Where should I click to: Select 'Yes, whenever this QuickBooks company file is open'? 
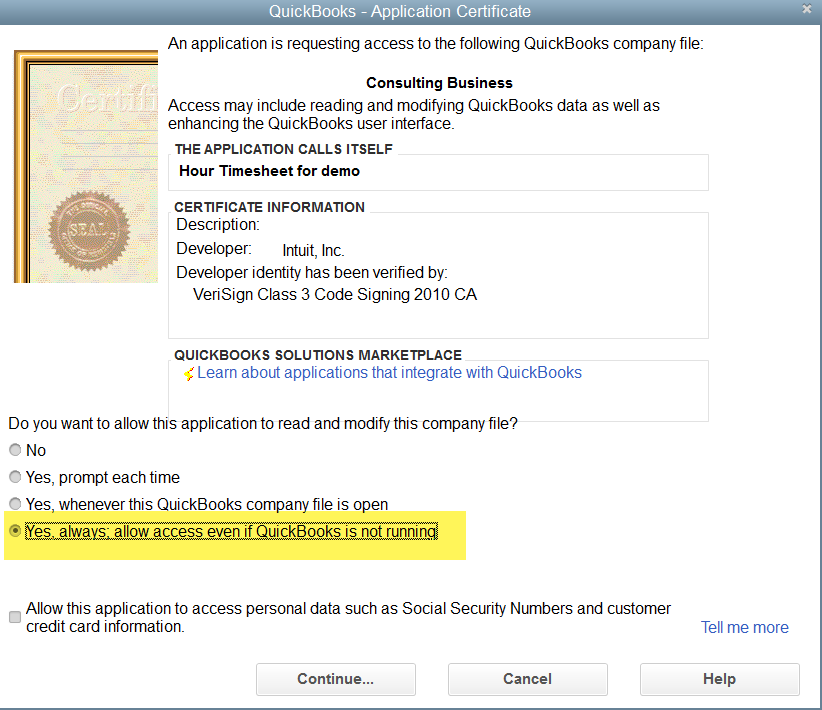coord(15,504)
